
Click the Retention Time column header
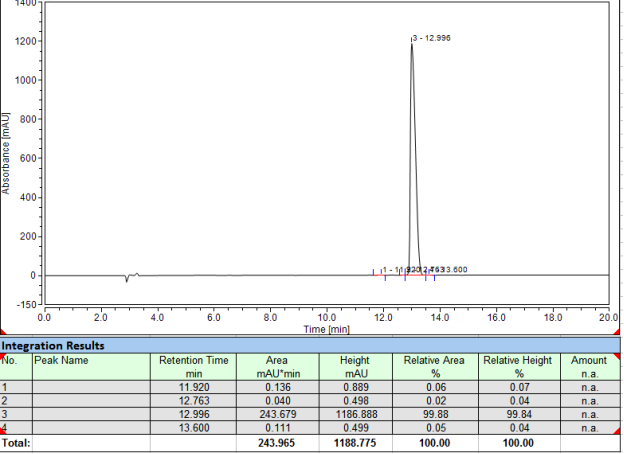(x=194, y=366)
